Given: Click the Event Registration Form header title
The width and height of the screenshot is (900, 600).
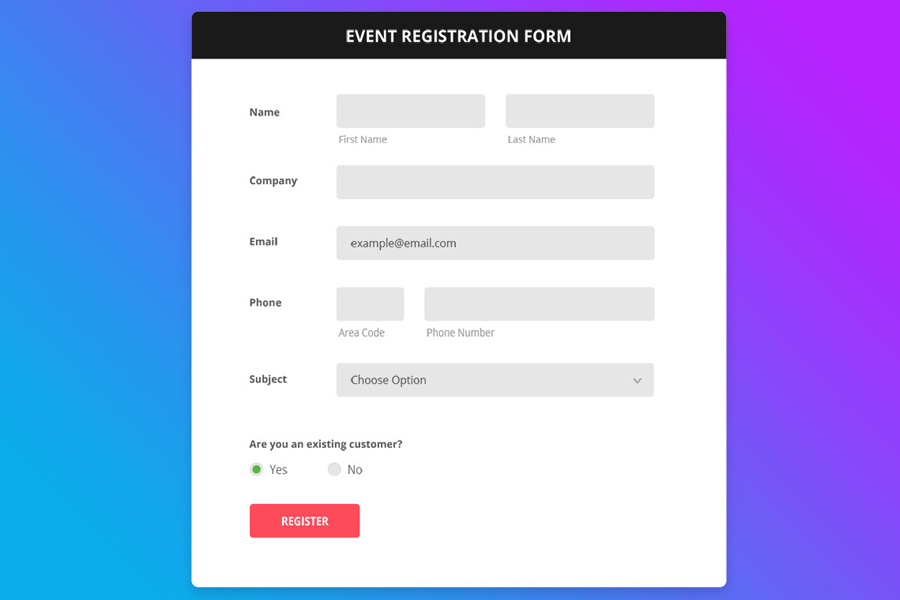Looking at the screenshot, I should [x=458, y=37].
